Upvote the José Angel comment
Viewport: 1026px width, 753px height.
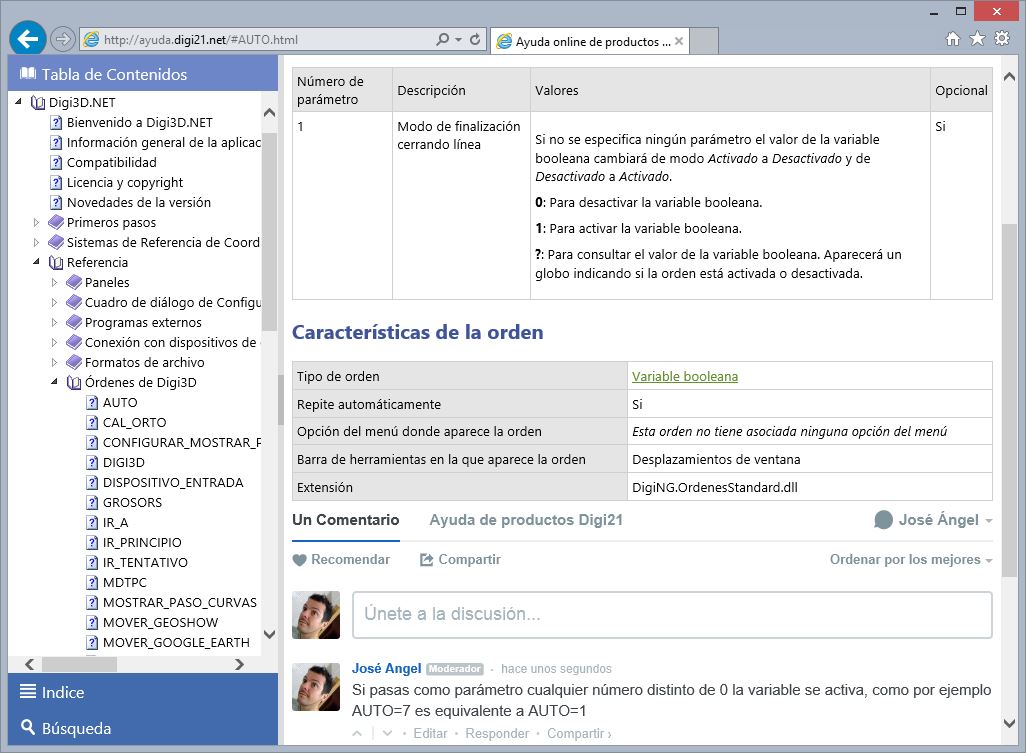coord(359,733)
